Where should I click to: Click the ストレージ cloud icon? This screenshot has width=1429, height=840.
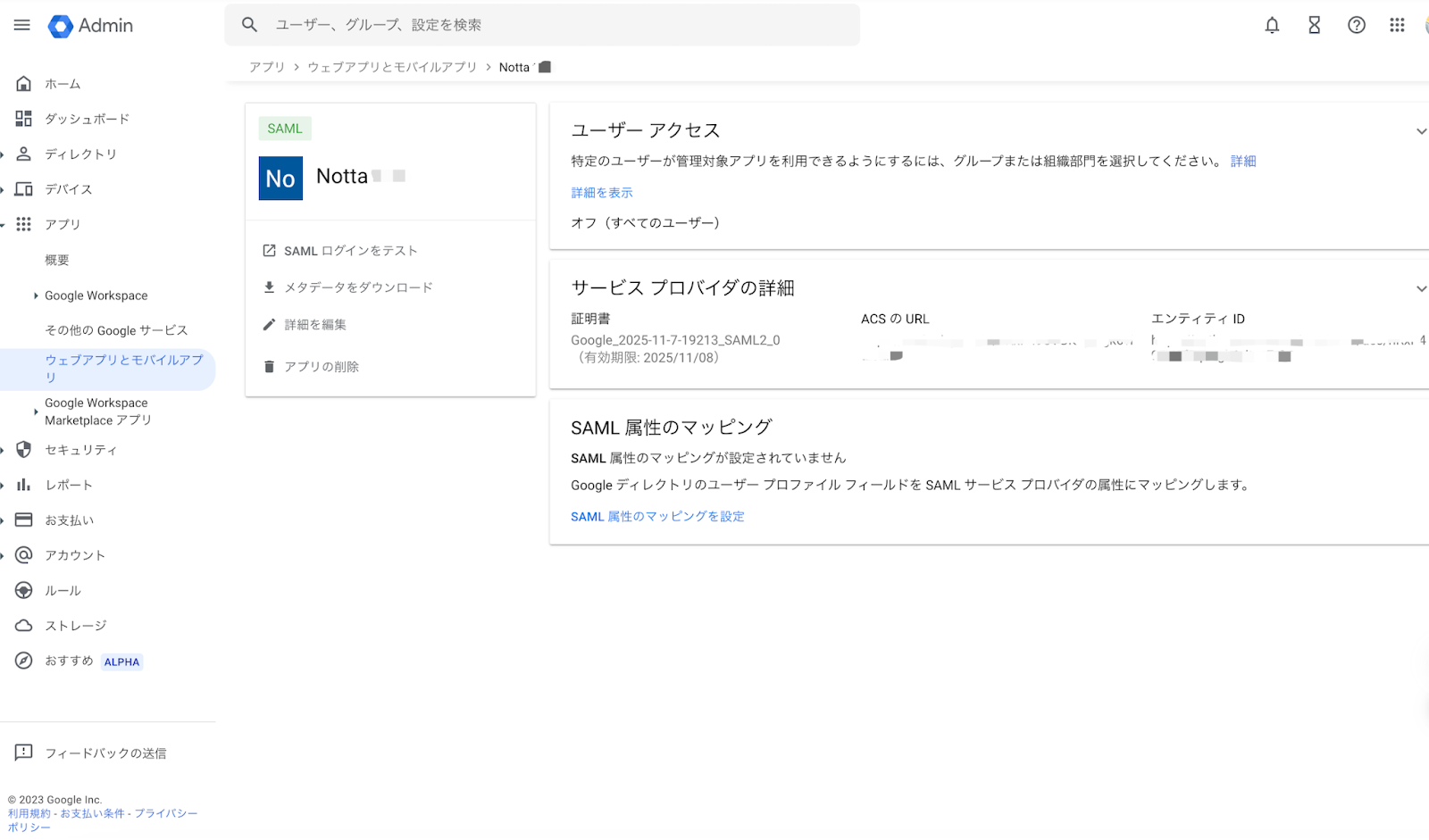point(24,625)
